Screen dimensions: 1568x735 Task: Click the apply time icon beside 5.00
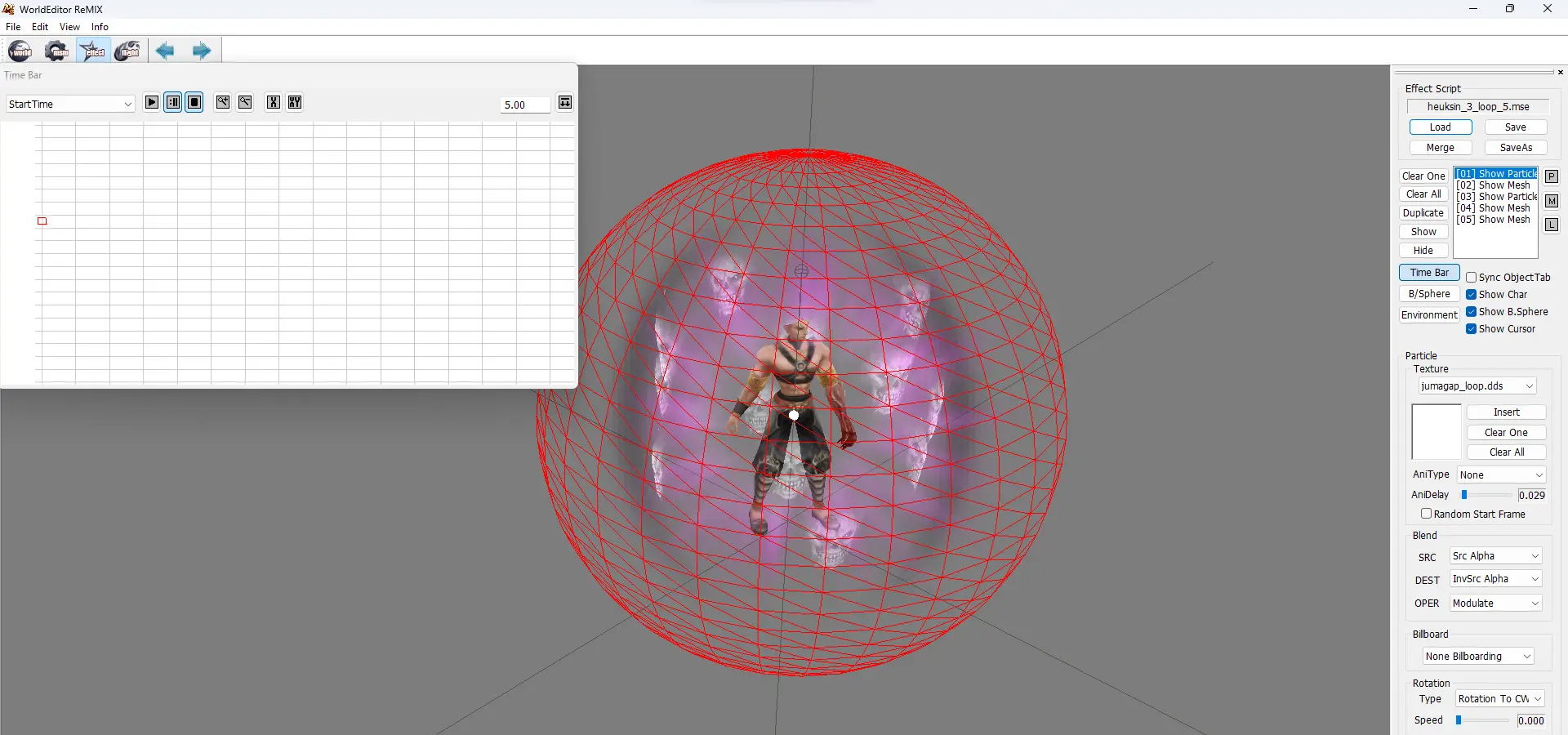coord(565,102)
